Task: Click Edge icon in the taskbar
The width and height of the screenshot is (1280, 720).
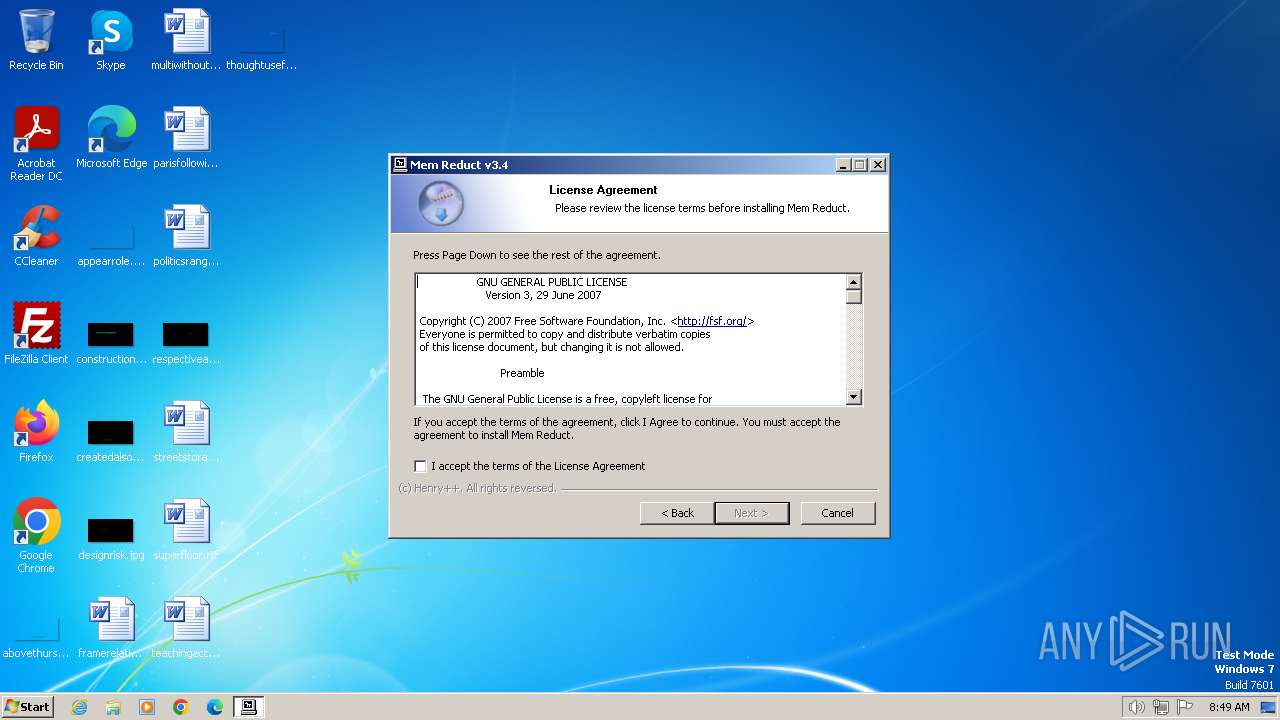Action: 215,707
